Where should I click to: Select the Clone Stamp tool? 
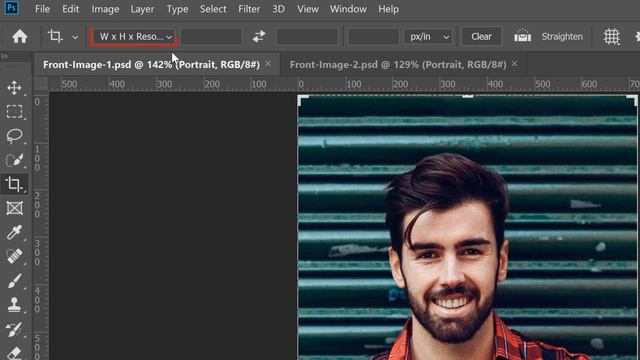(14, 305)
